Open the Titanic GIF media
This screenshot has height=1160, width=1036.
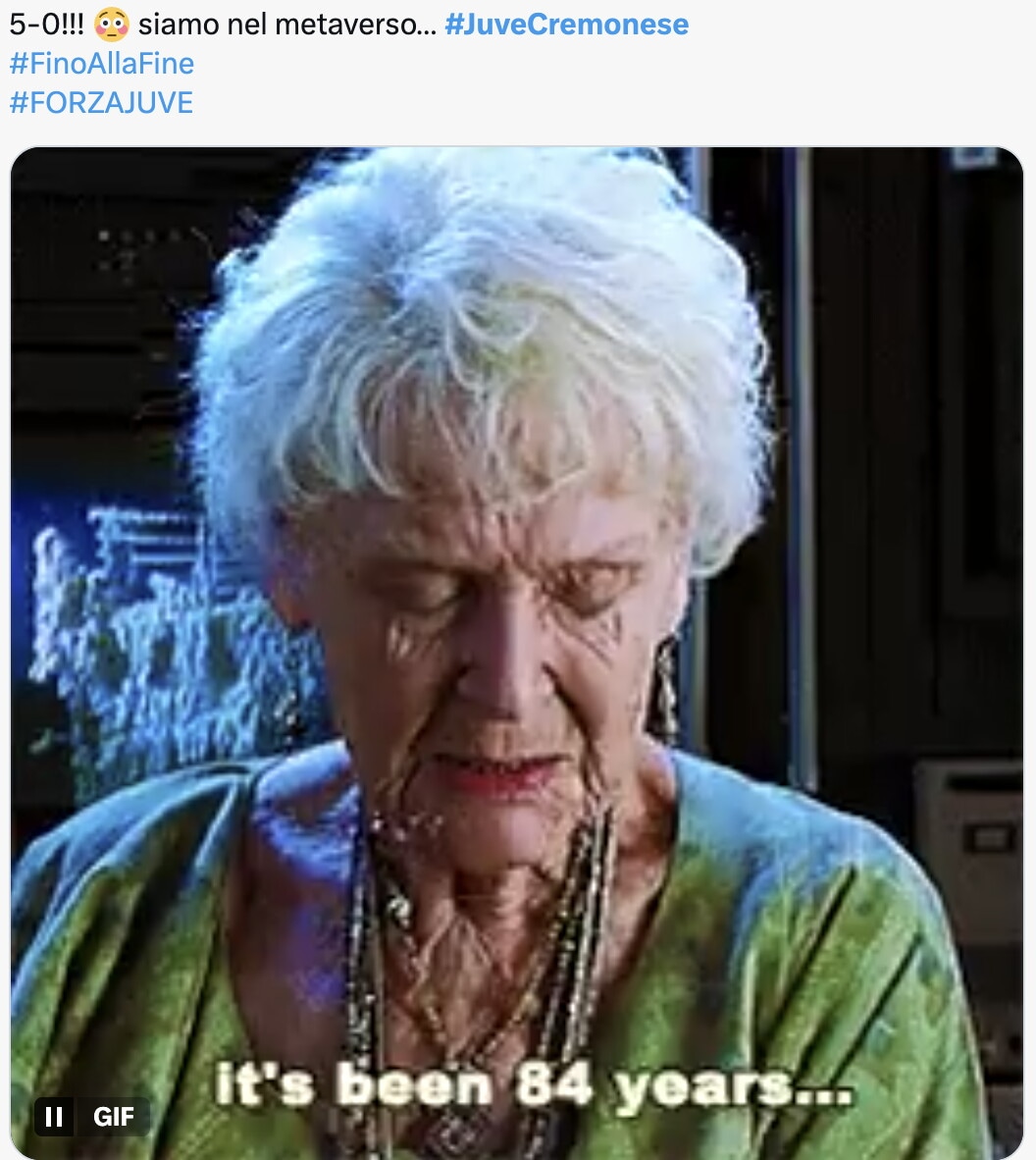[517, 654]
